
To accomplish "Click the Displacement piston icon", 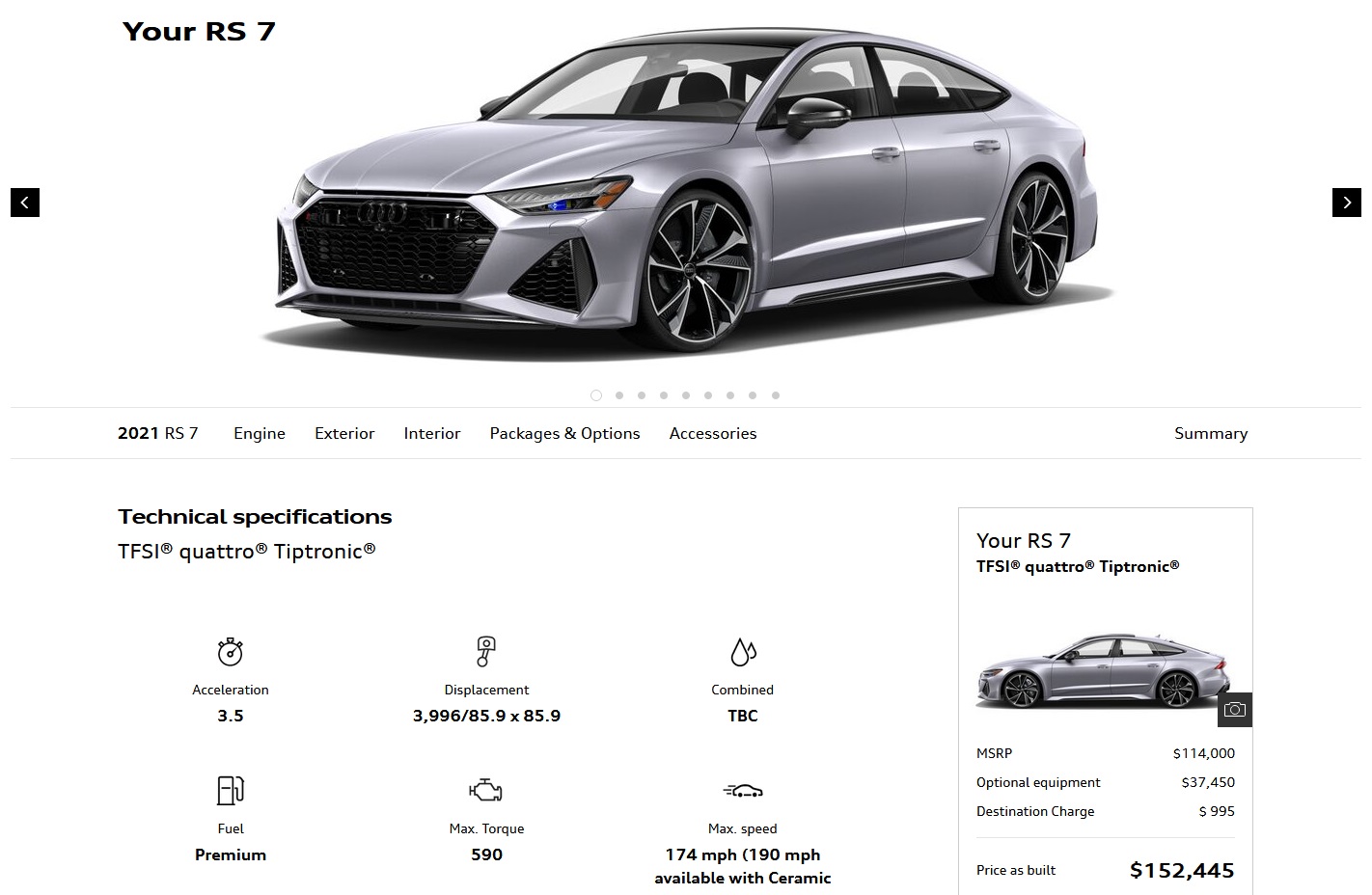I will (486, 652).
